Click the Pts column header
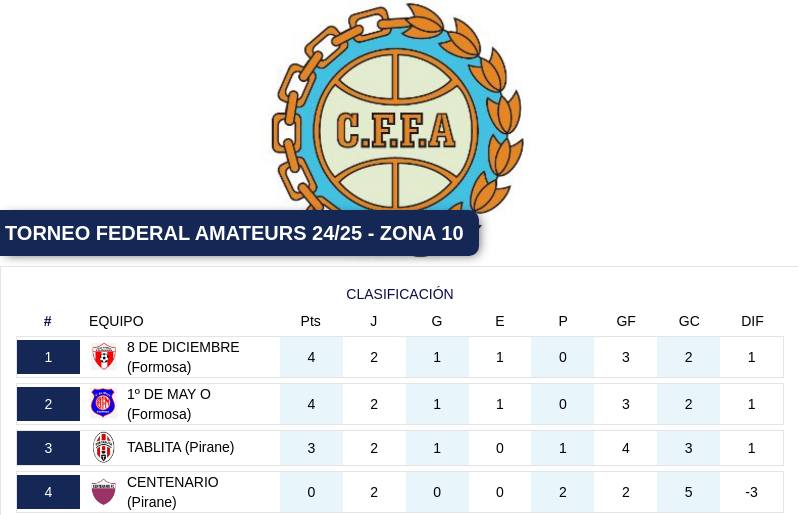This screenshot has height=515, width=798. 310,321
